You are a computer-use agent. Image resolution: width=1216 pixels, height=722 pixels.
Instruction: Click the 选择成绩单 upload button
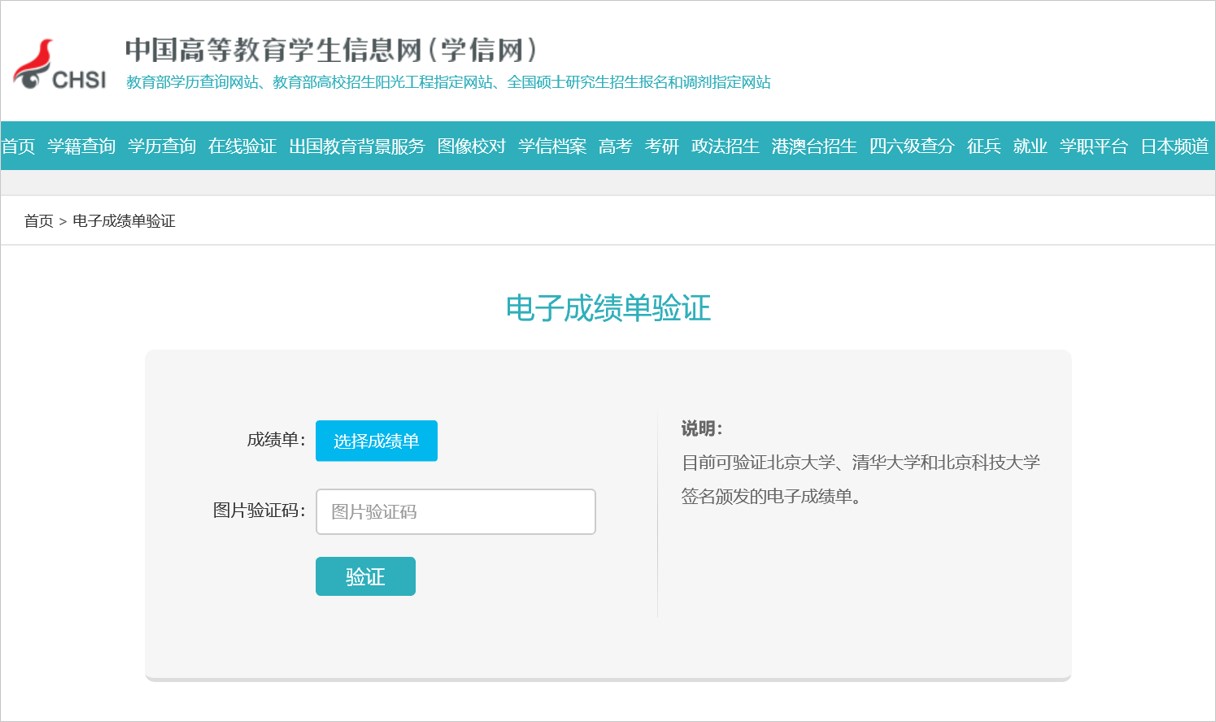pos(376,441)
